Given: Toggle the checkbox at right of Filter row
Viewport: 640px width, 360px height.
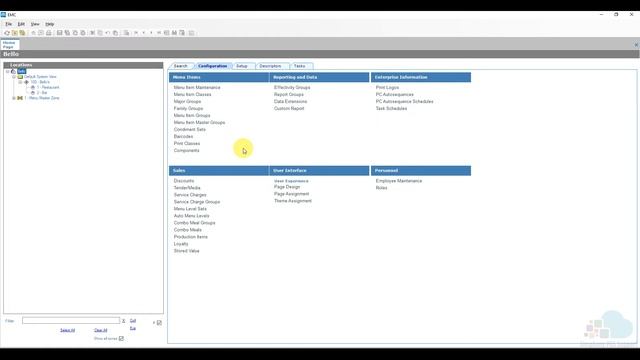Looking at the screenshot, I should [x=159, y=322].
